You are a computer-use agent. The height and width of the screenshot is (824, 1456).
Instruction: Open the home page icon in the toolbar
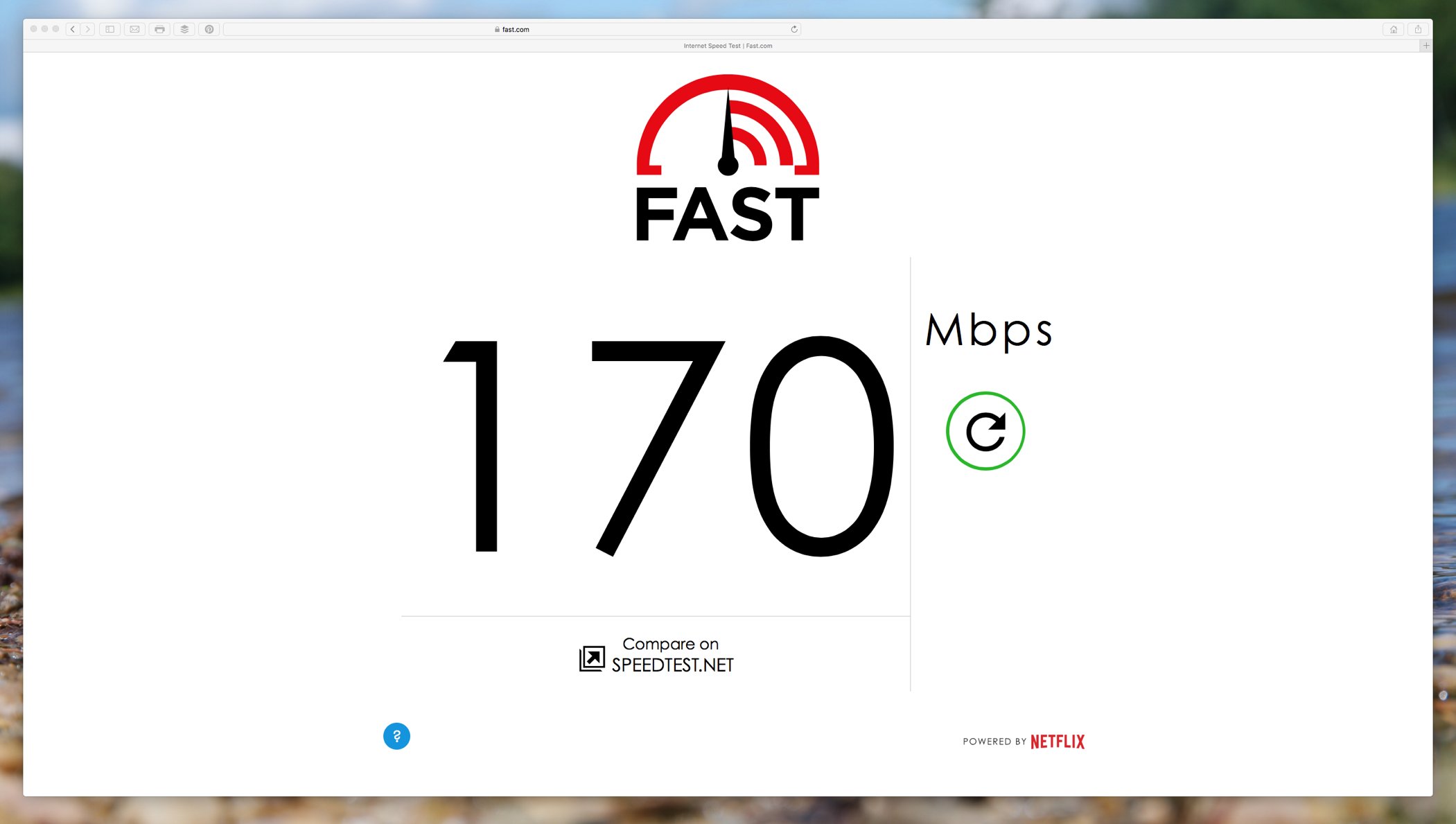coord(1393,29)
